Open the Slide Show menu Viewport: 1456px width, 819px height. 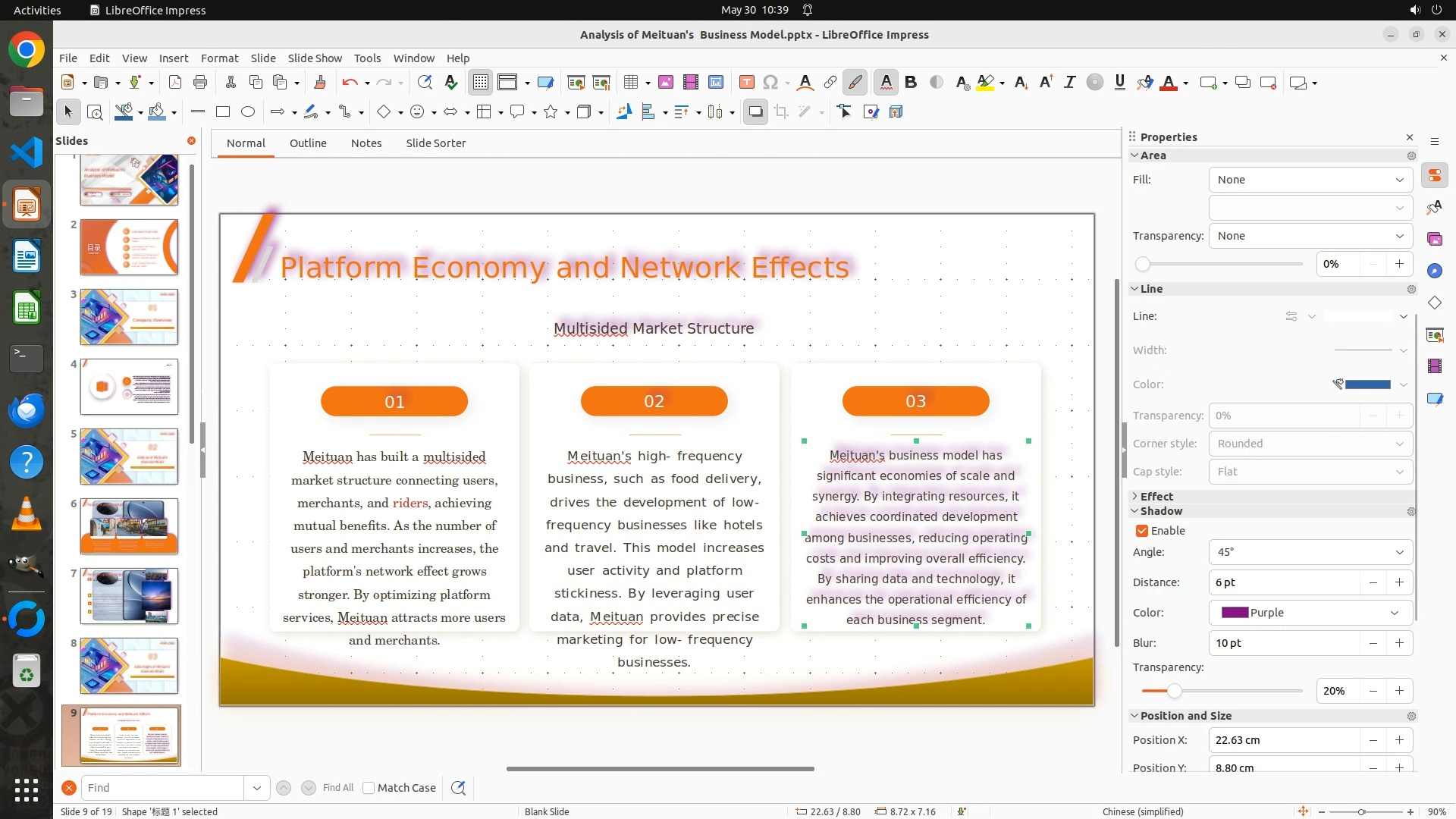(x=315, y=58)
